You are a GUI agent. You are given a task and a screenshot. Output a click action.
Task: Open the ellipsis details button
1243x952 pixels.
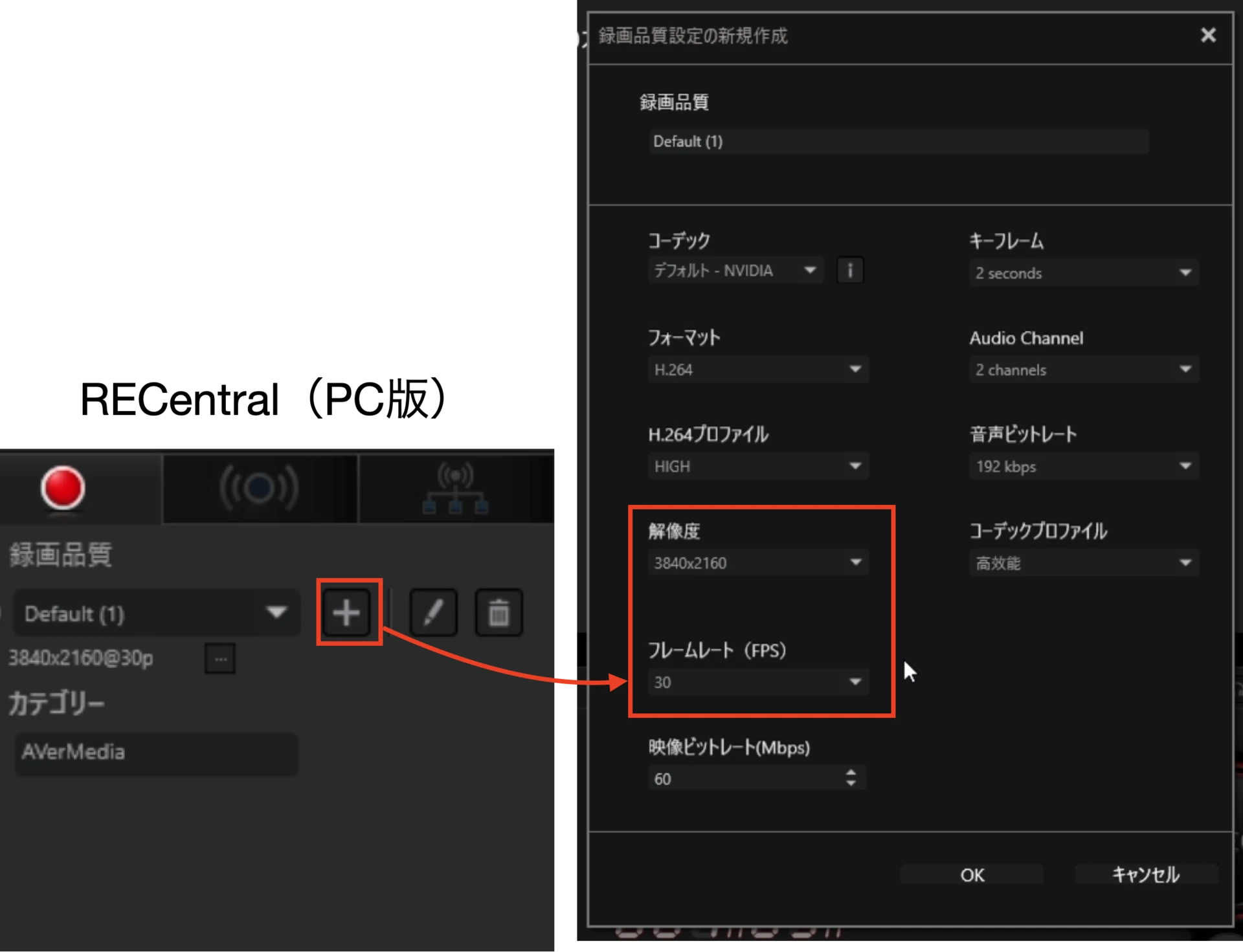point(220,659)
